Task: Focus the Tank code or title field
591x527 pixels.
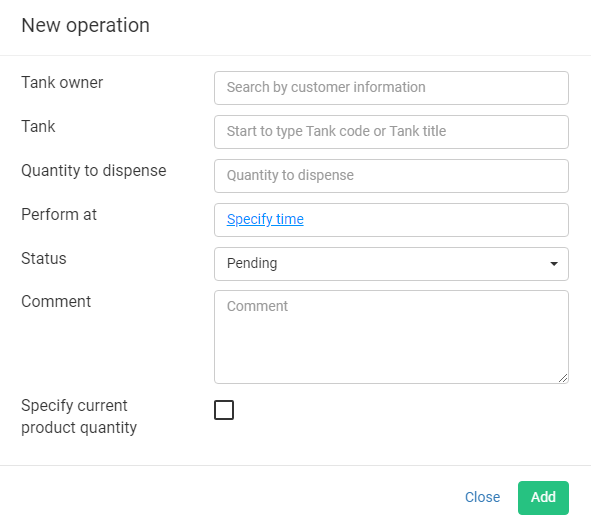Action: [391, 132]
